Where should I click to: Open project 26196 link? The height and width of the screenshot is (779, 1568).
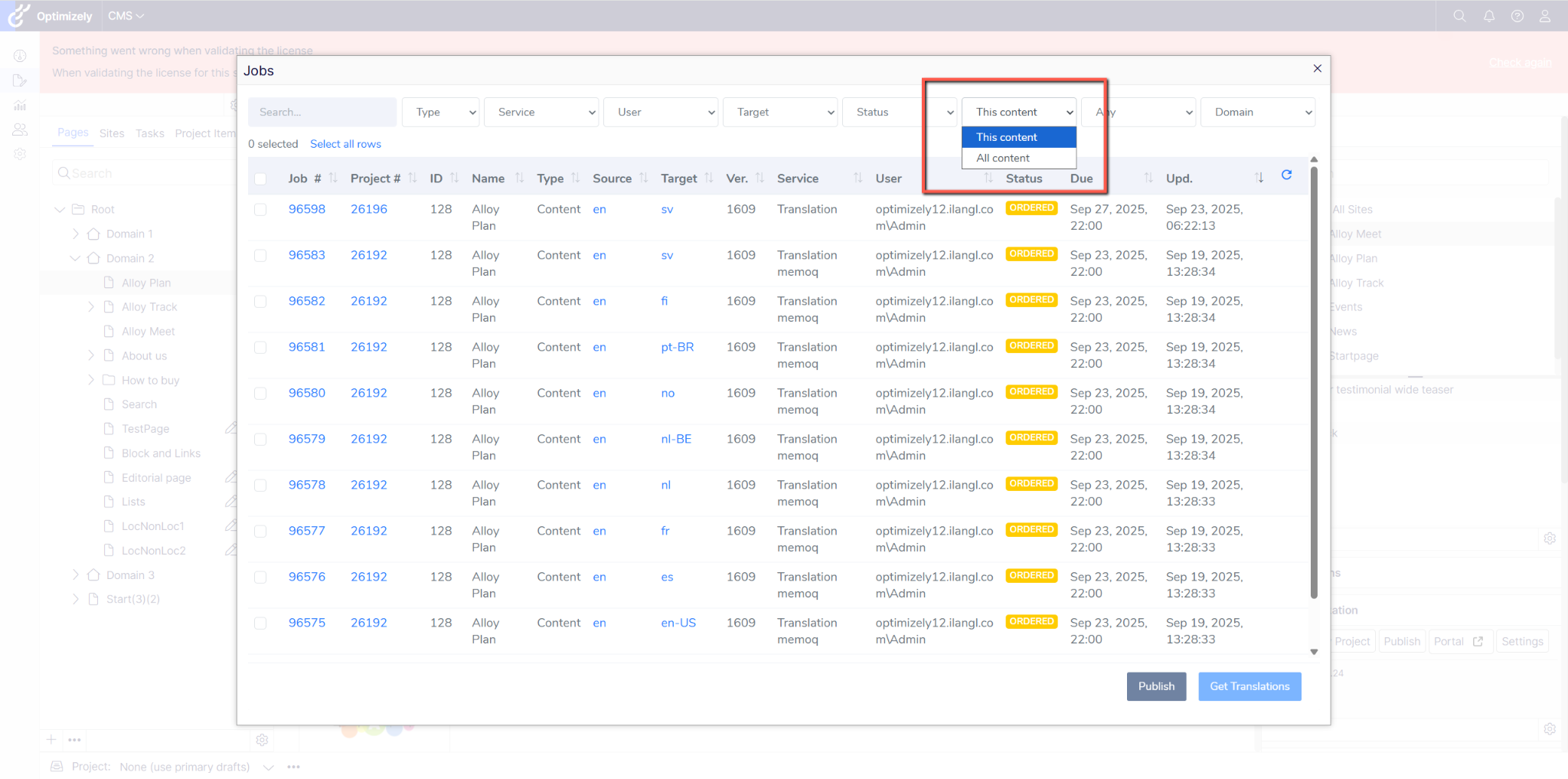click(369, 209)
